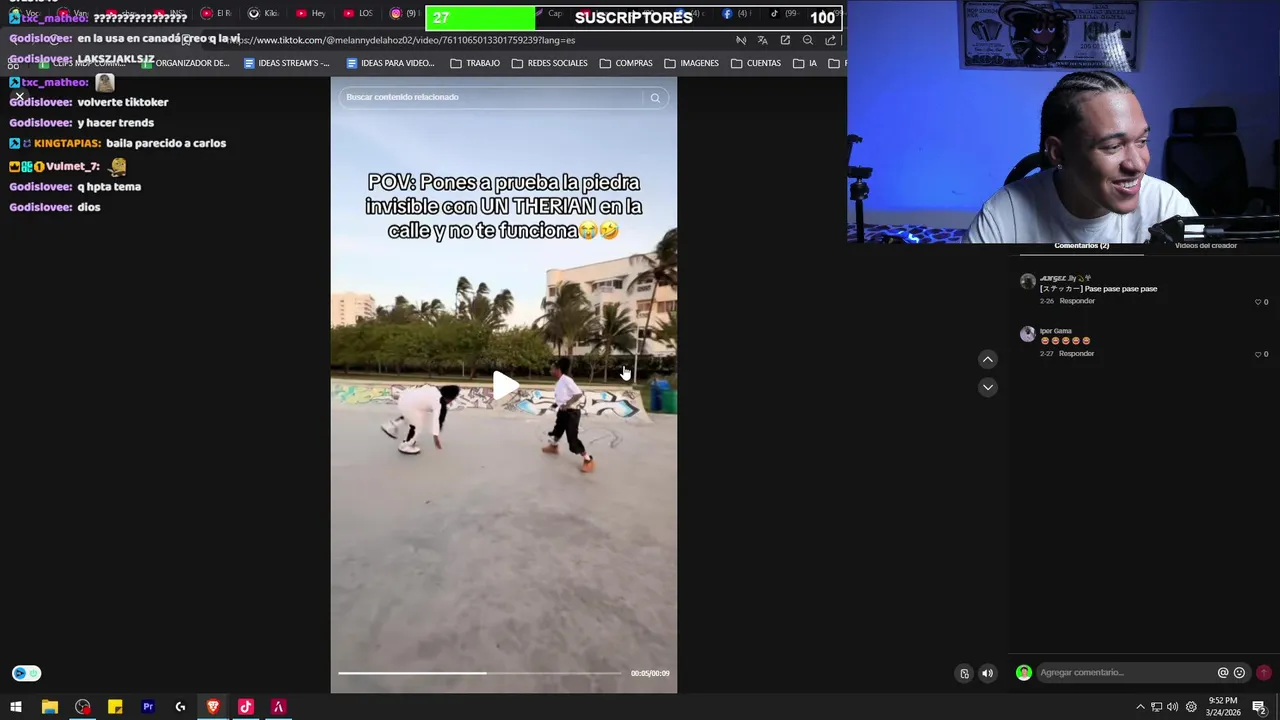Image resolution: width=1280 pixels, height=720 pixels.
Task: Open Windows notification center
Action: 1259,707
